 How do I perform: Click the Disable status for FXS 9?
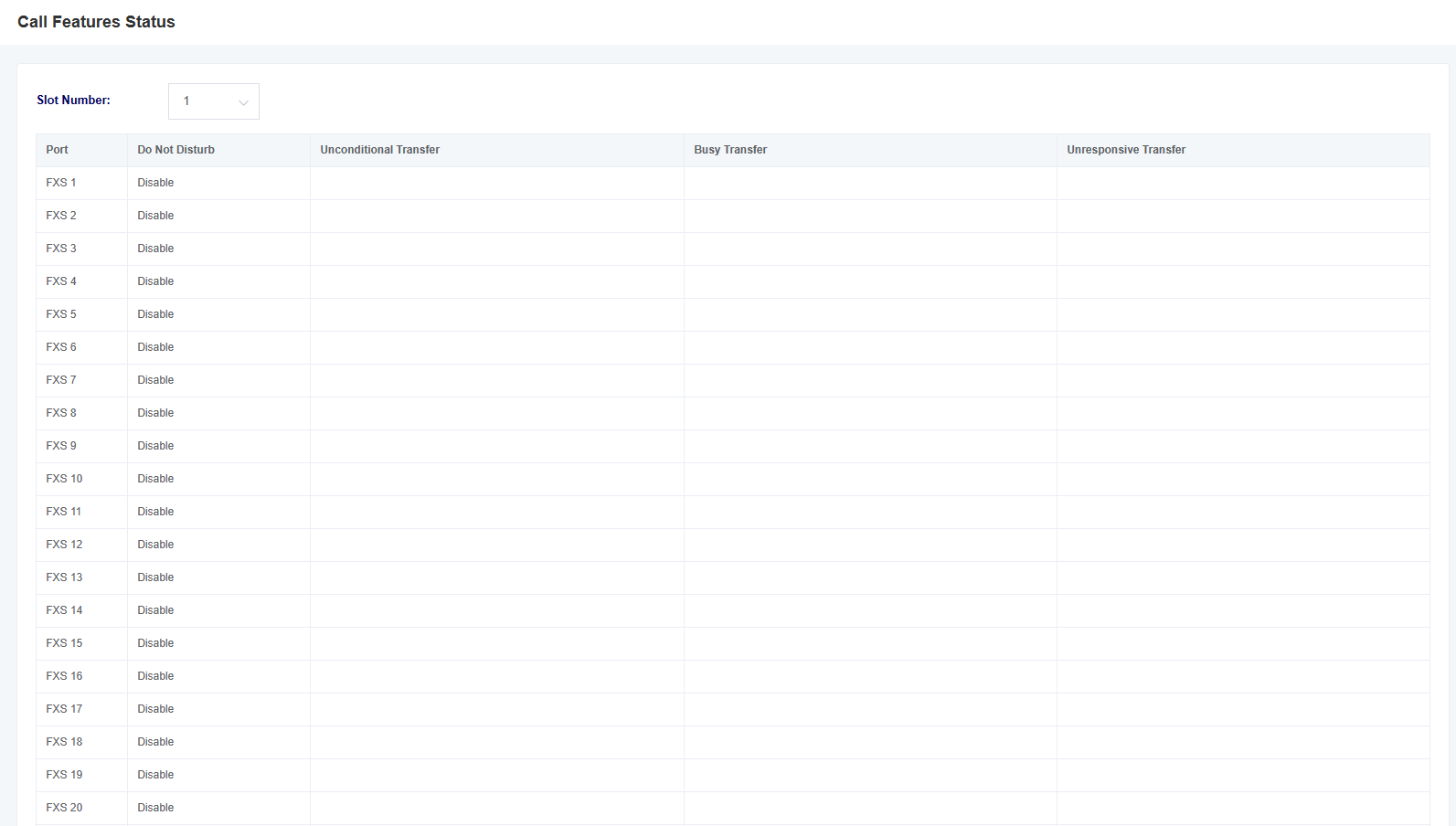[x=155, y=446]
